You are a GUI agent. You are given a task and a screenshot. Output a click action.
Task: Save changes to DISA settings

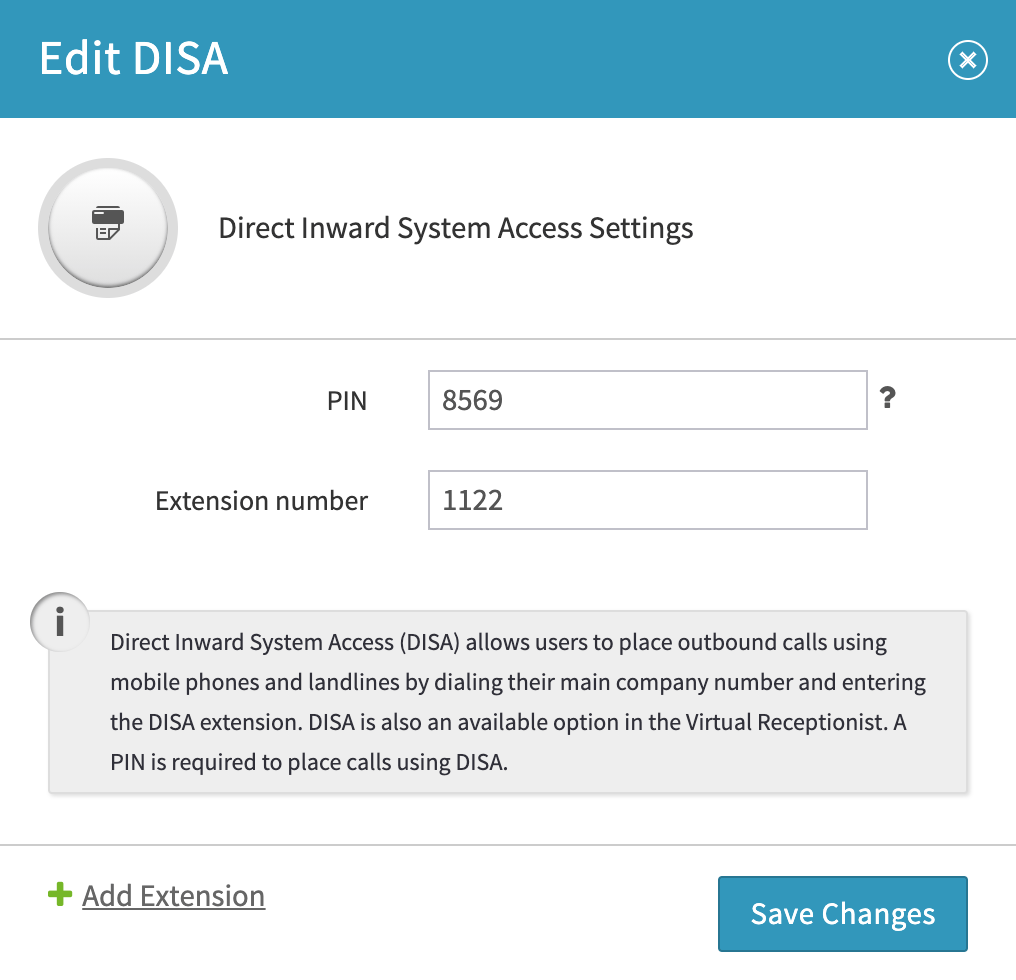click(x=842, y=914)
